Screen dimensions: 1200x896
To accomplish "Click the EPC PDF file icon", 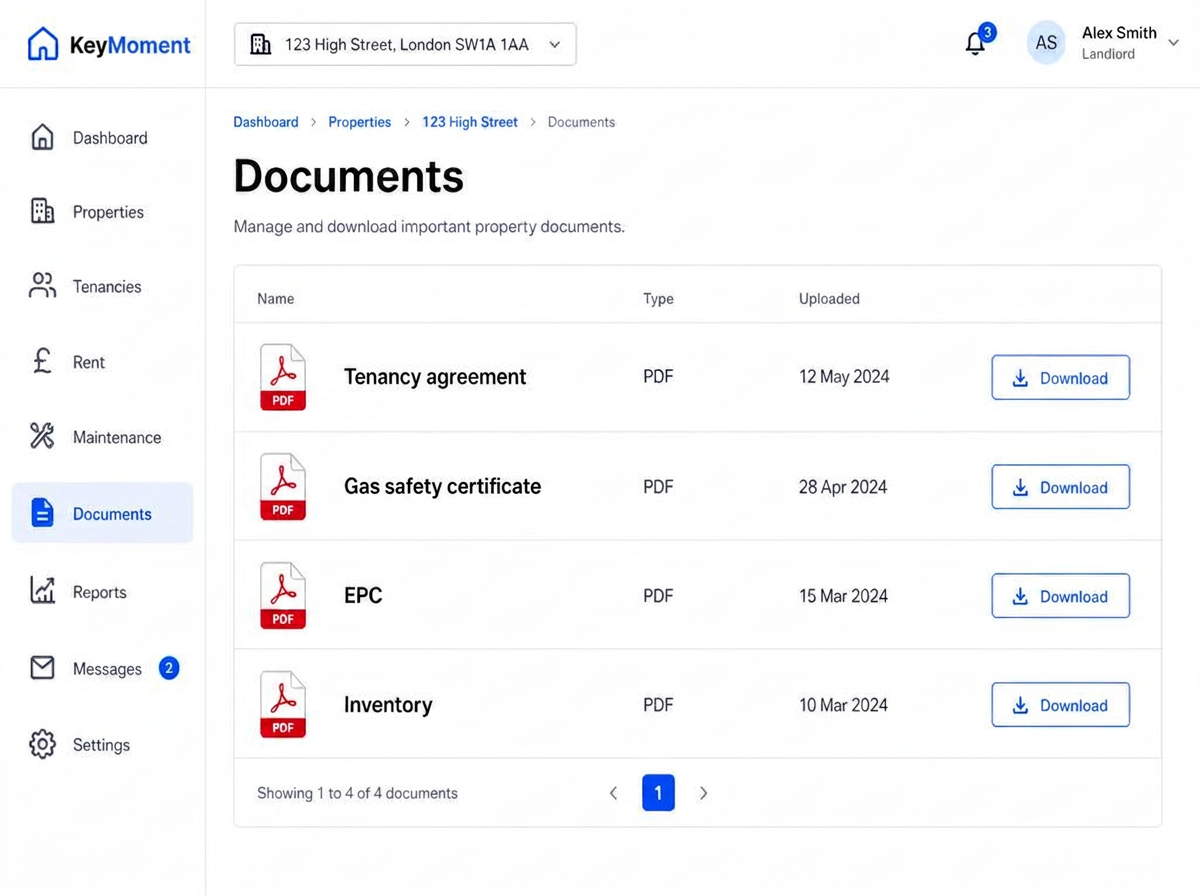I will pos(283,595).
